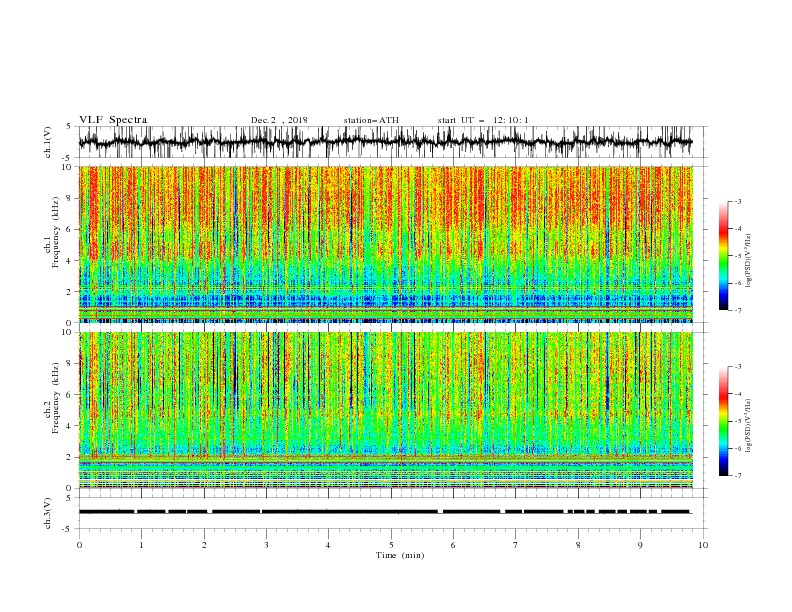This screenshot has height=612, width=792.
Task: Click the "ch.1(V)" axis label
Action: [x=48, y=142]
